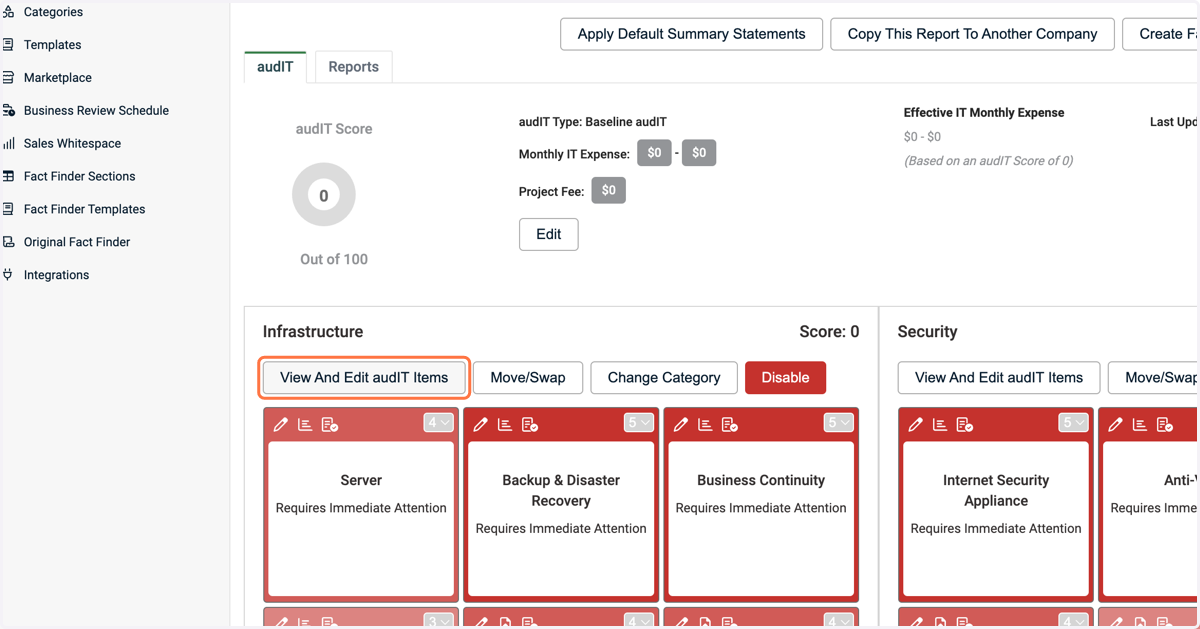The height and width of the screenshot is (629, 1200).
Task: Open the summary lines icon on Server card
Action: pyautogui.click(x=305, y=425)
